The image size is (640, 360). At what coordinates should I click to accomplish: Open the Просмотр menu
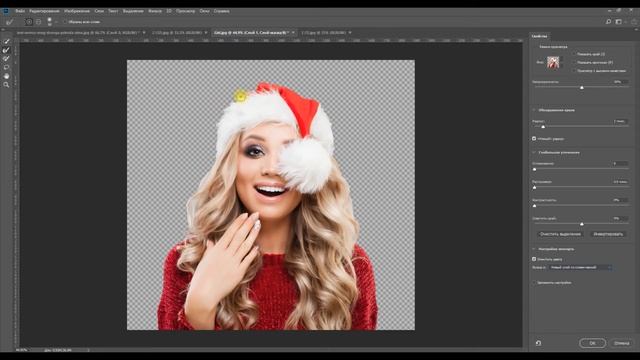[x=185, y=11]
